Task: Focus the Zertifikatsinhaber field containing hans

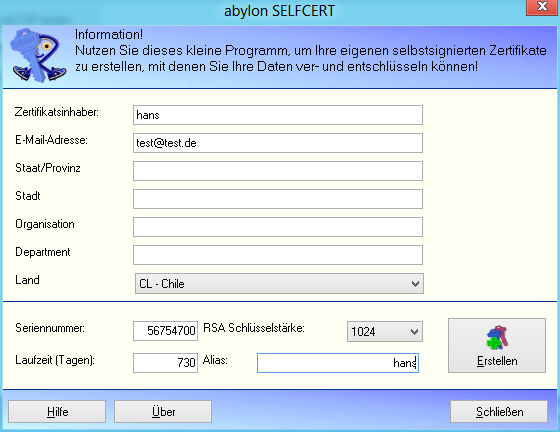Action: coord(278,115)
